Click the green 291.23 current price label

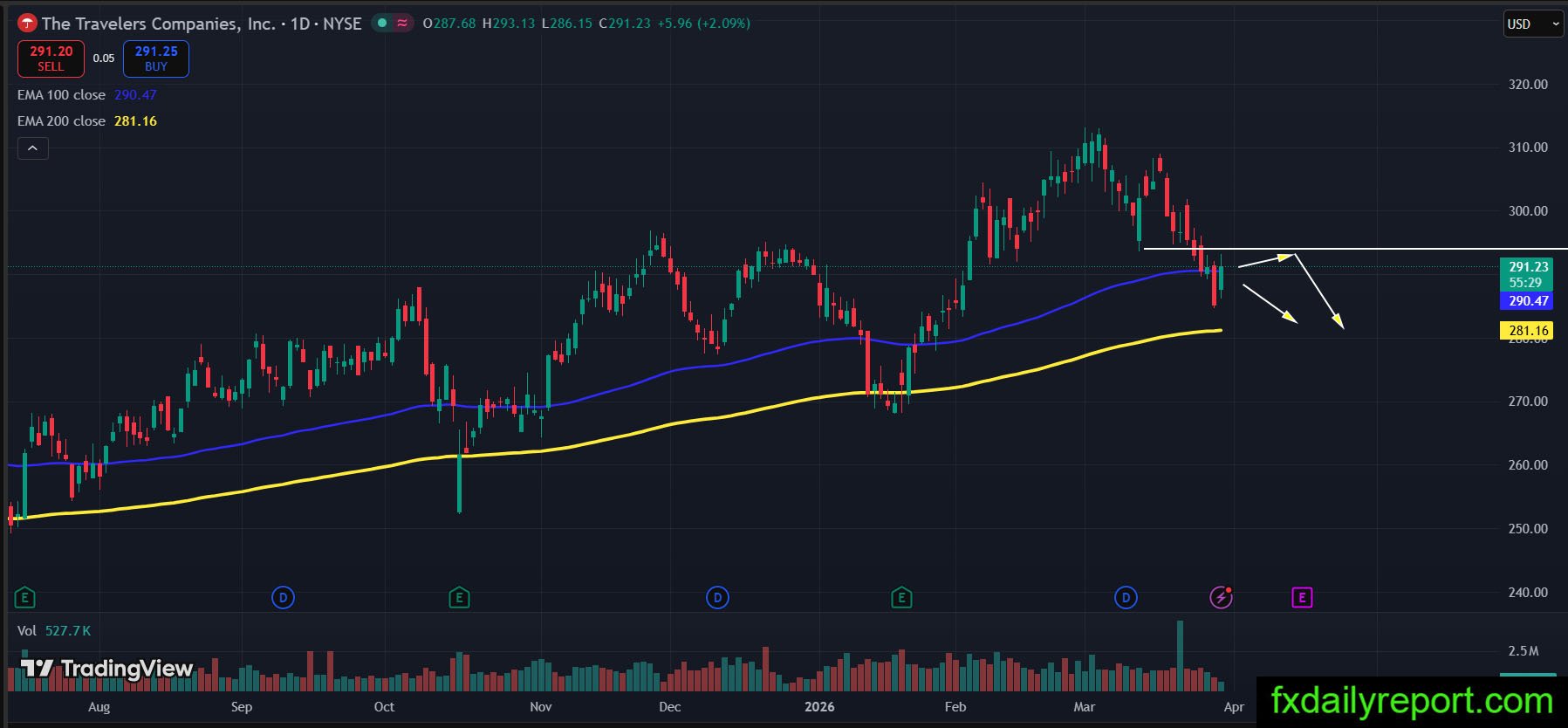[1528, 274]
